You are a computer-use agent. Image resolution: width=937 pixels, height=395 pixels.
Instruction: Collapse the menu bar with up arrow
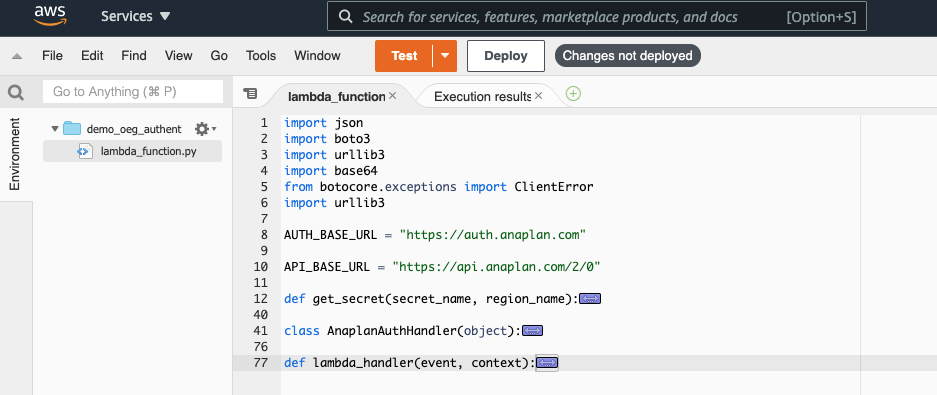[x=17, y=56]
